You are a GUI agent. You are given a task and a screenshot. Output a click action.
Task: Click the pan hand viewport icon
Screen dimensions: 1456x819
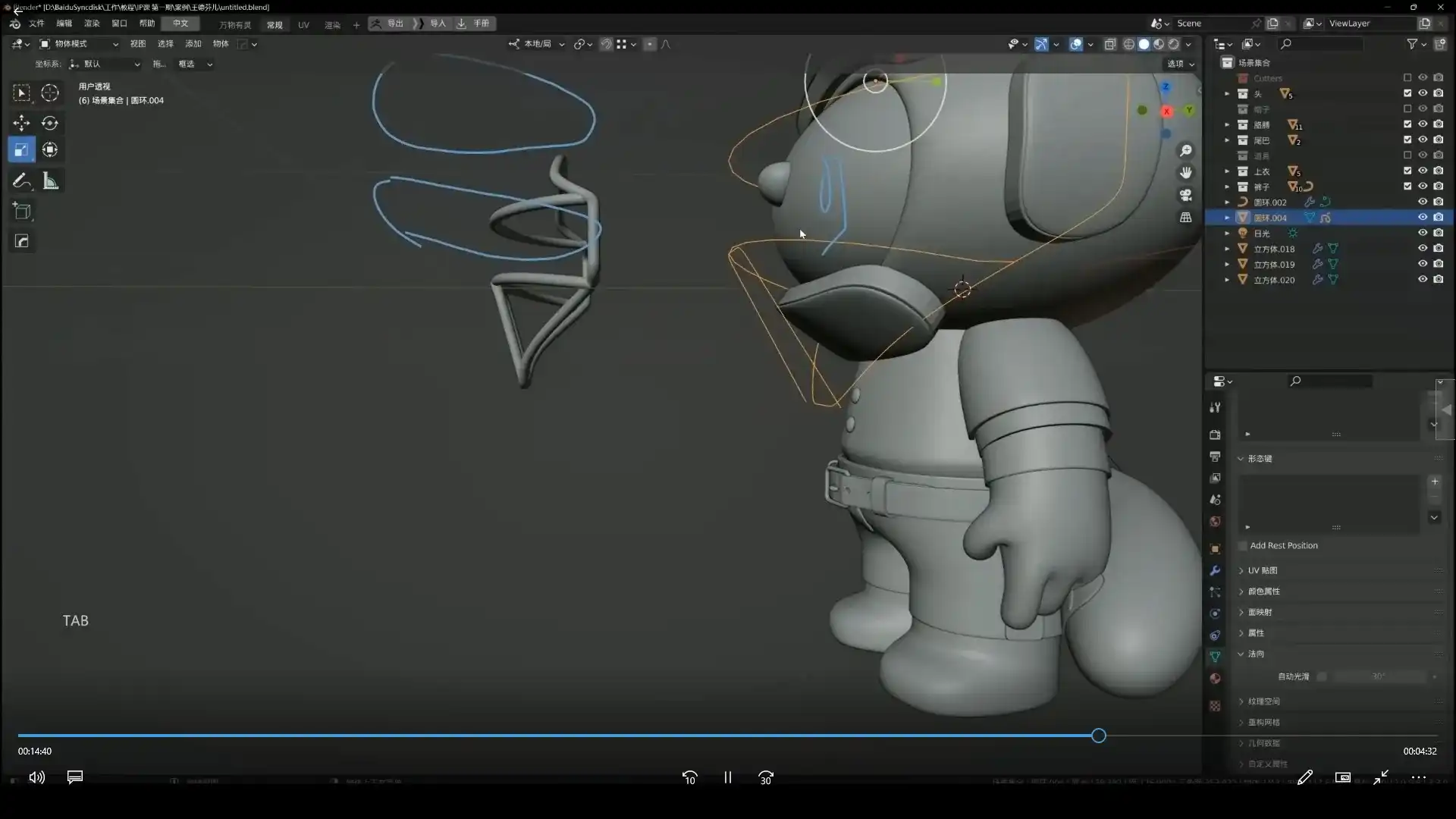pyautogui.click(x=1186, y=173)
